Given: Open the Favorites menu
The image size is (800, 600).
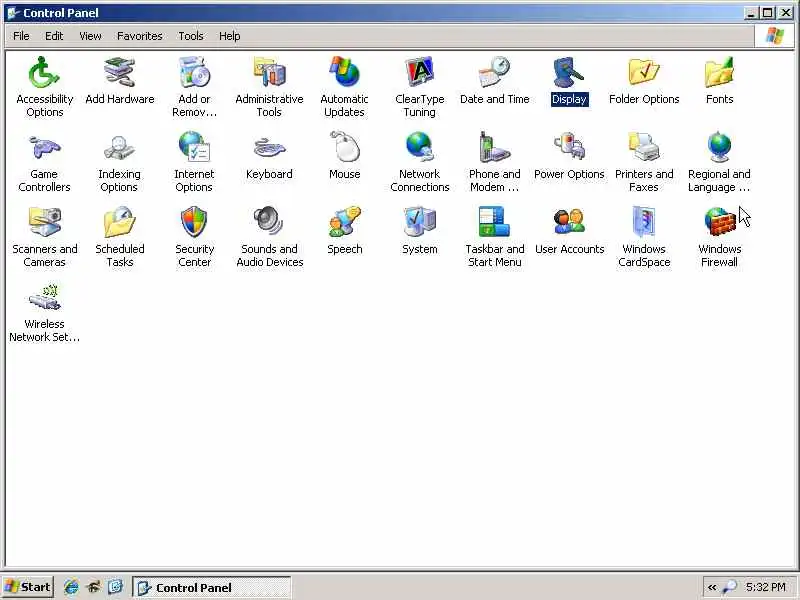Looking at the screenshot, I should (x=139, y=36).
